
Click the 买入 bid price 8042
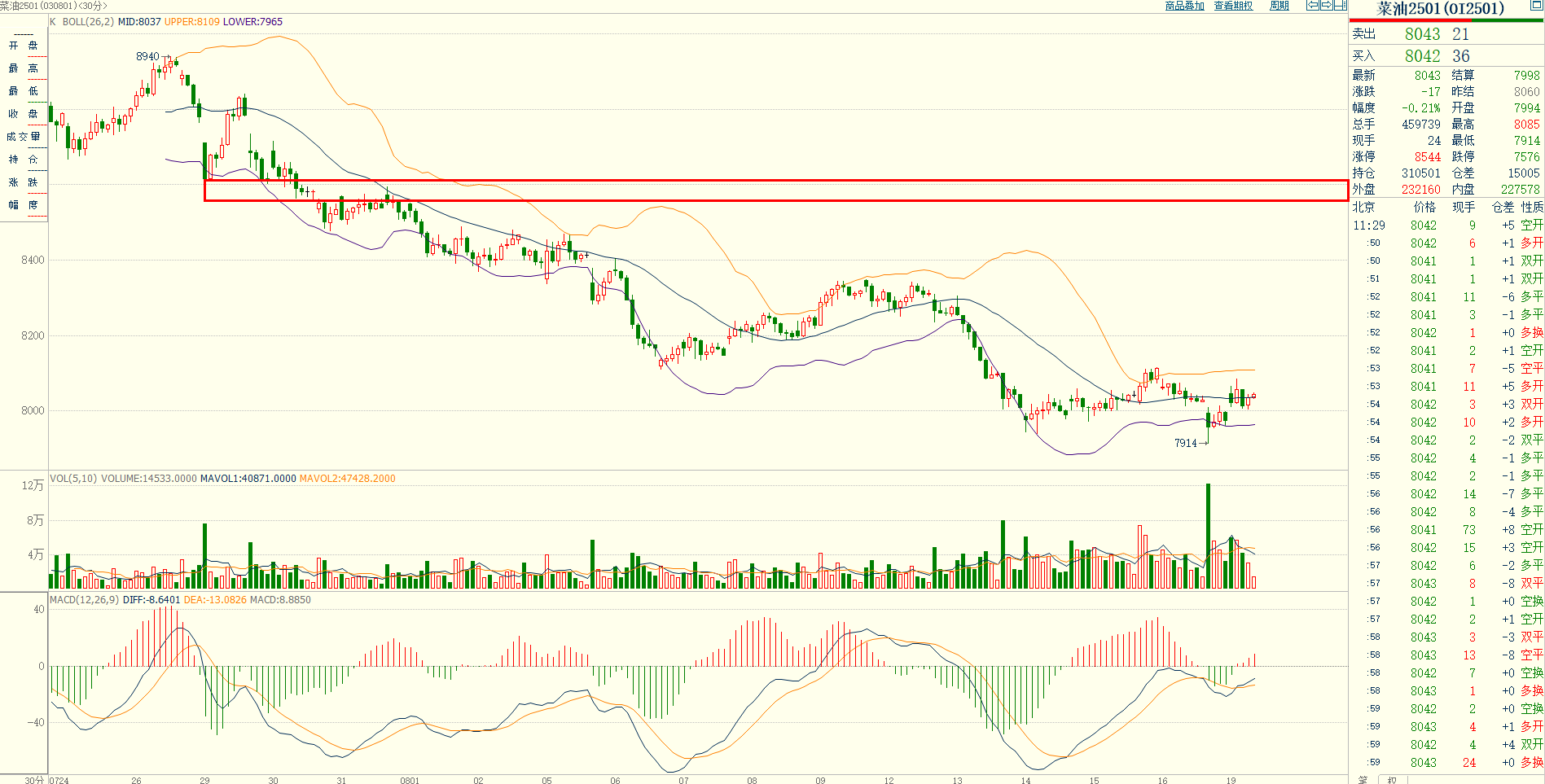click(1422, 56)
